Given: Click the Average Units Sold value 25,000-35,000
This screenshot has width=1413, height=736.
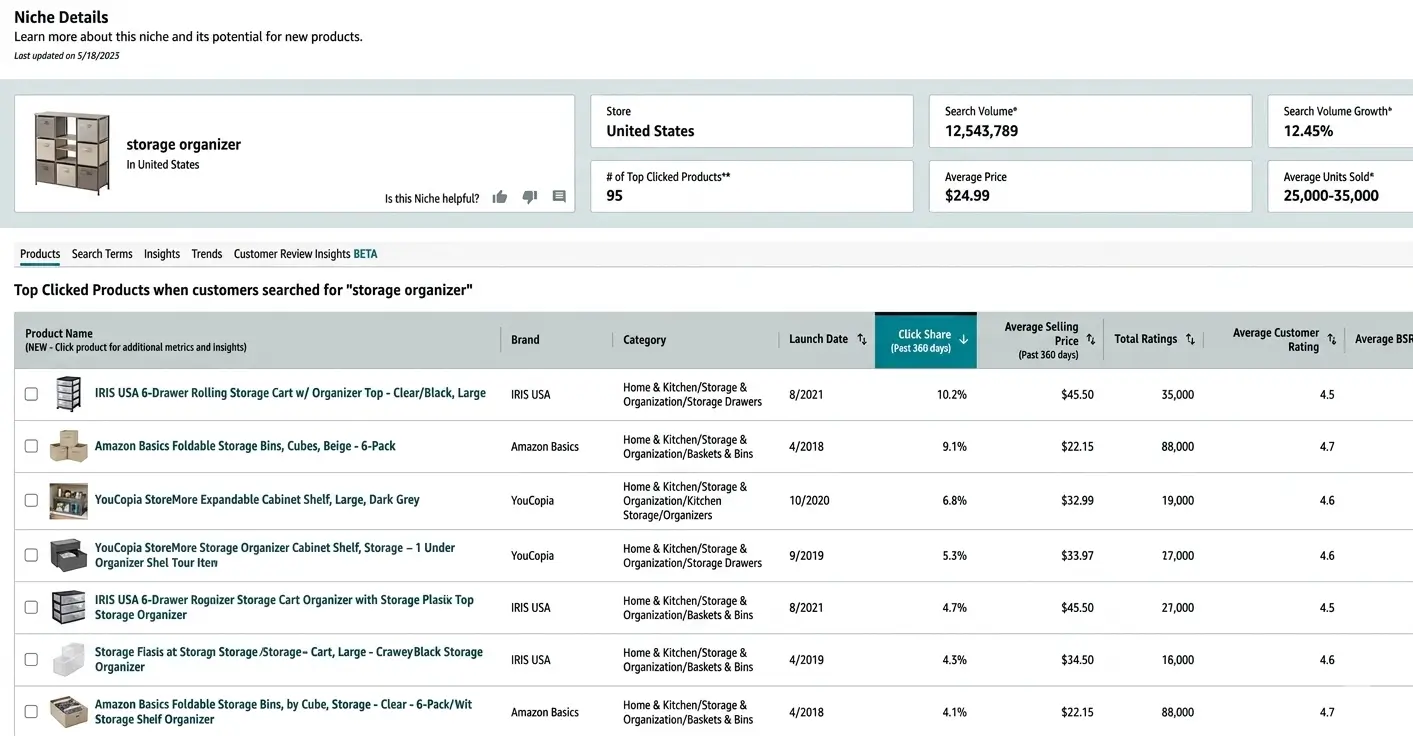Looking at the screenshot, I should (x=1331, y=196).
